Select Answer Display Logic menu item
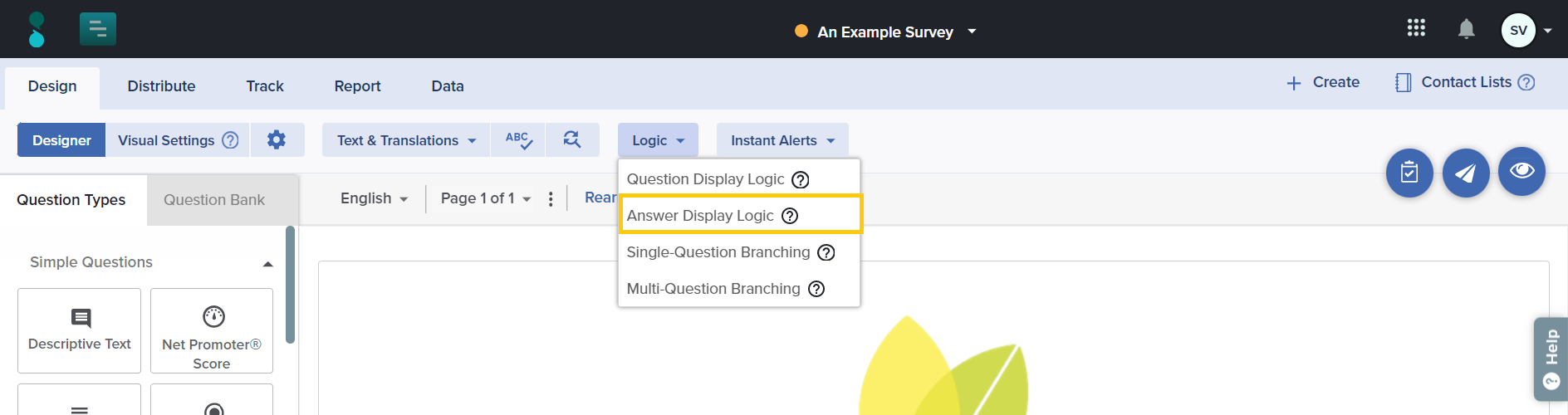This screenshot has width=1568, height=415. (700, 216)
